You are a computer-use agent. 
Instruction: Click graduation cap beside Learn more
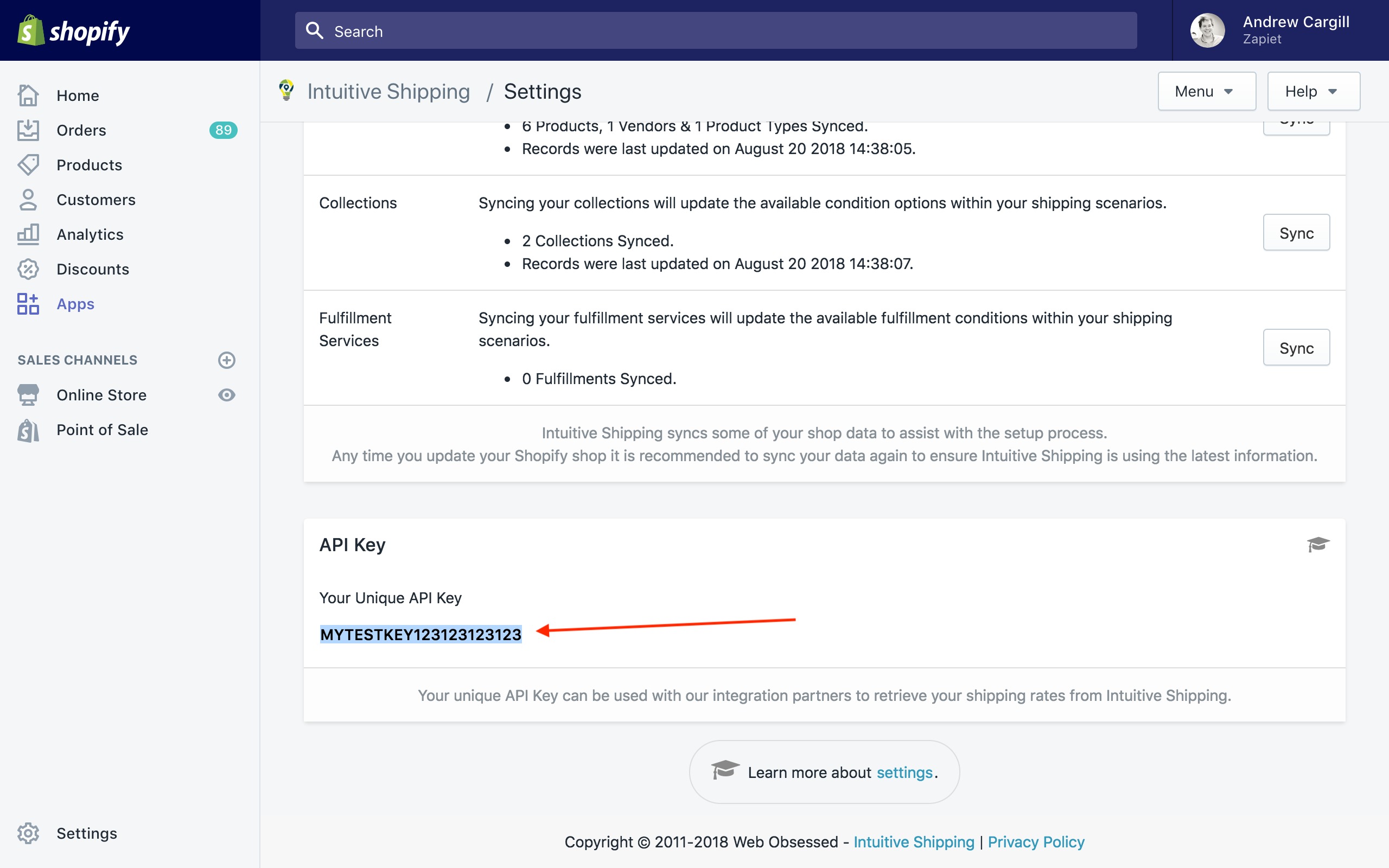coord(725,770)
